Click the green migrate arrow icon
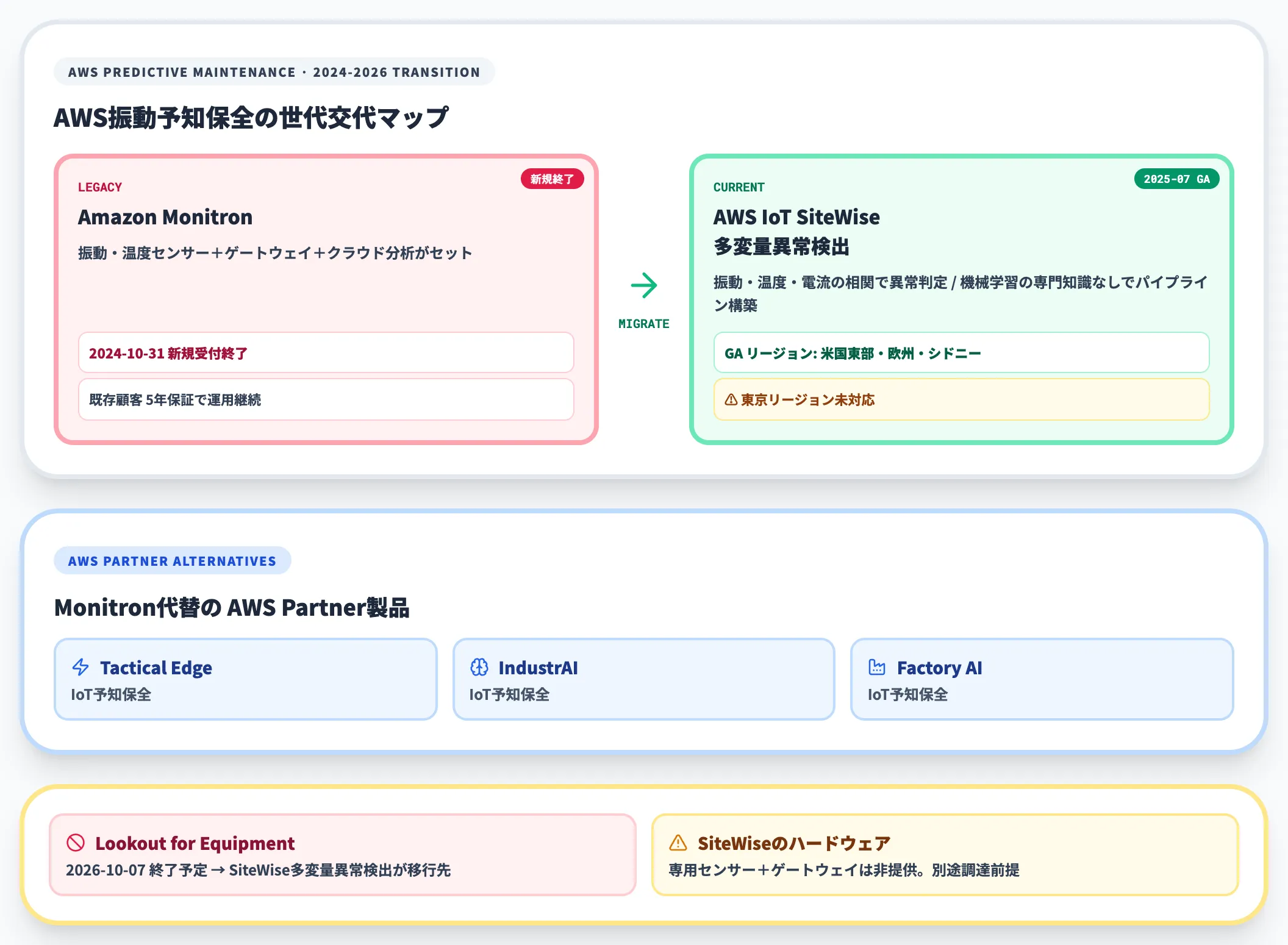 pos(643,285)
